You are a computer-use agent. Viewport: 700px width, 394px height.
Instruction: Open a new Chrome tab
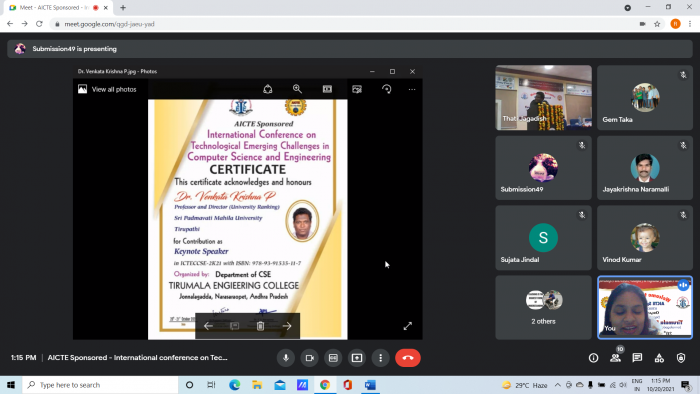(x=123, y=8)
